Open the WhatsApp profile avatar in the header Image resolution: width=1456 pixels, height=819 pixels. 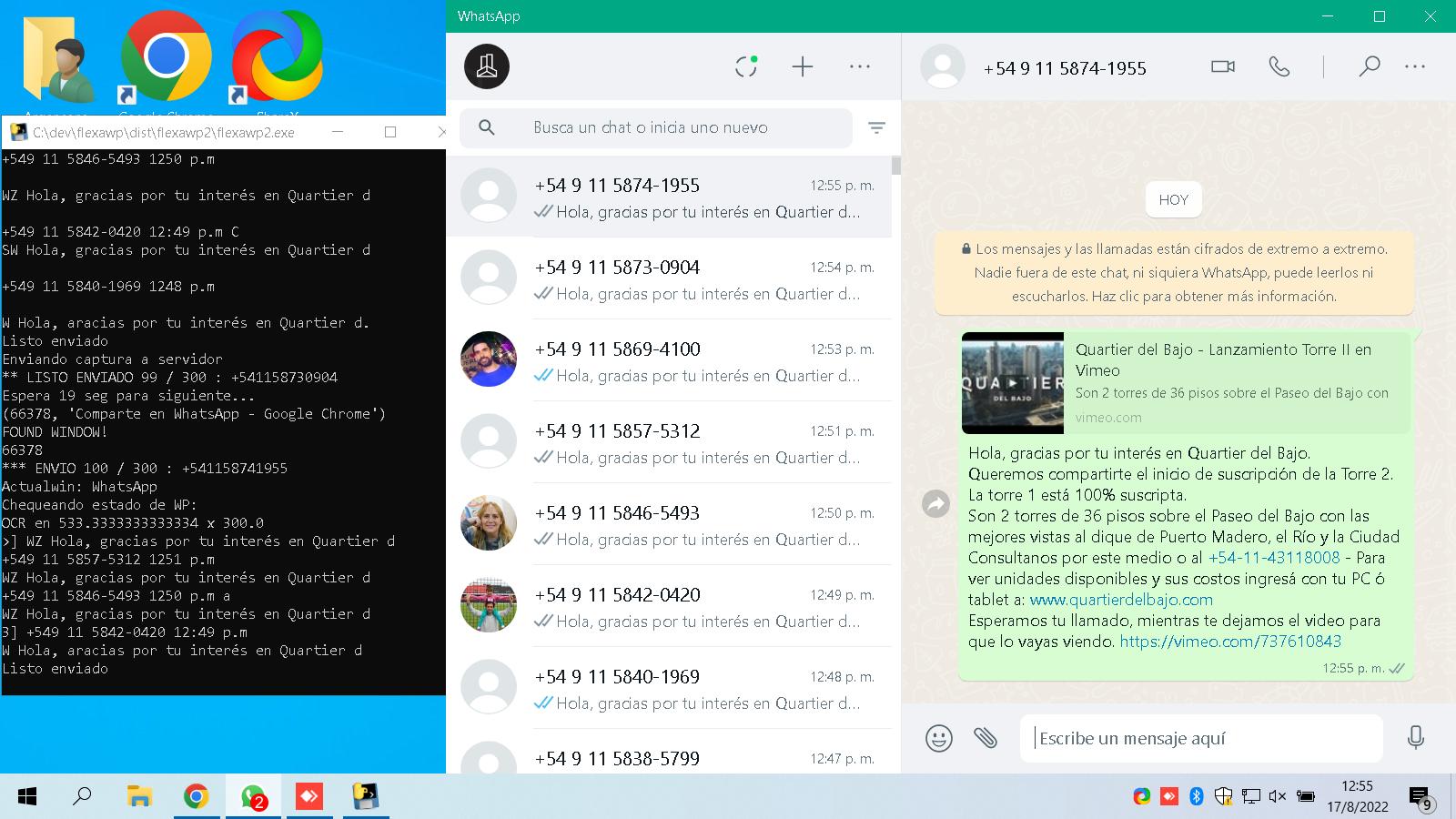pyautogui.click(x=487, y=66)
